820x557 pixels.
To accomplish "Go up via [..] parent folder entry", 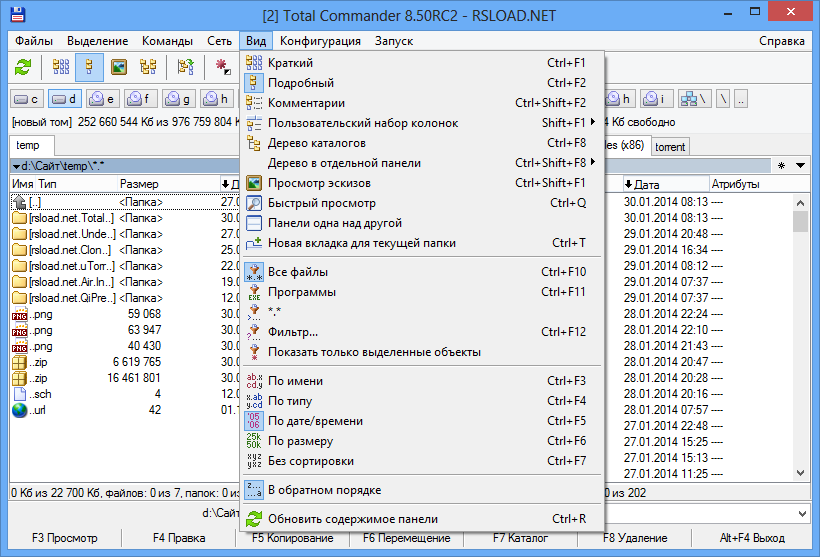I will click(27, 202).
